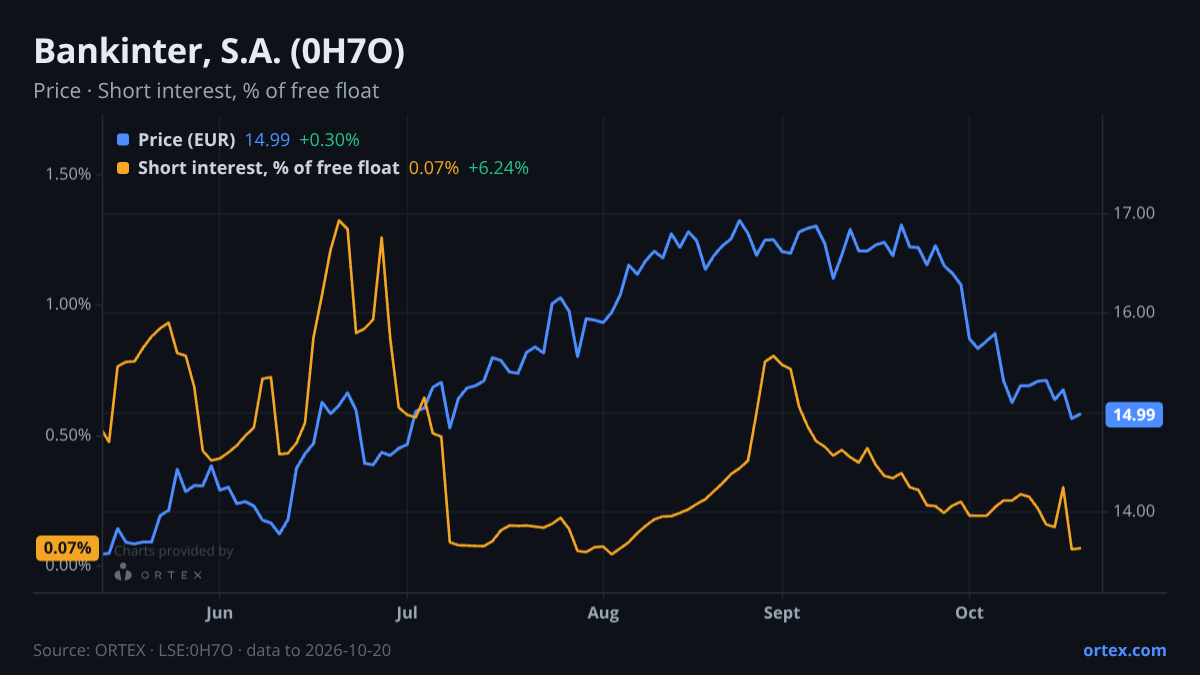Click 'Charts provided by' text
Image resolution: width=1200 pixels, height=675 pixels.
tap(173, 551)
